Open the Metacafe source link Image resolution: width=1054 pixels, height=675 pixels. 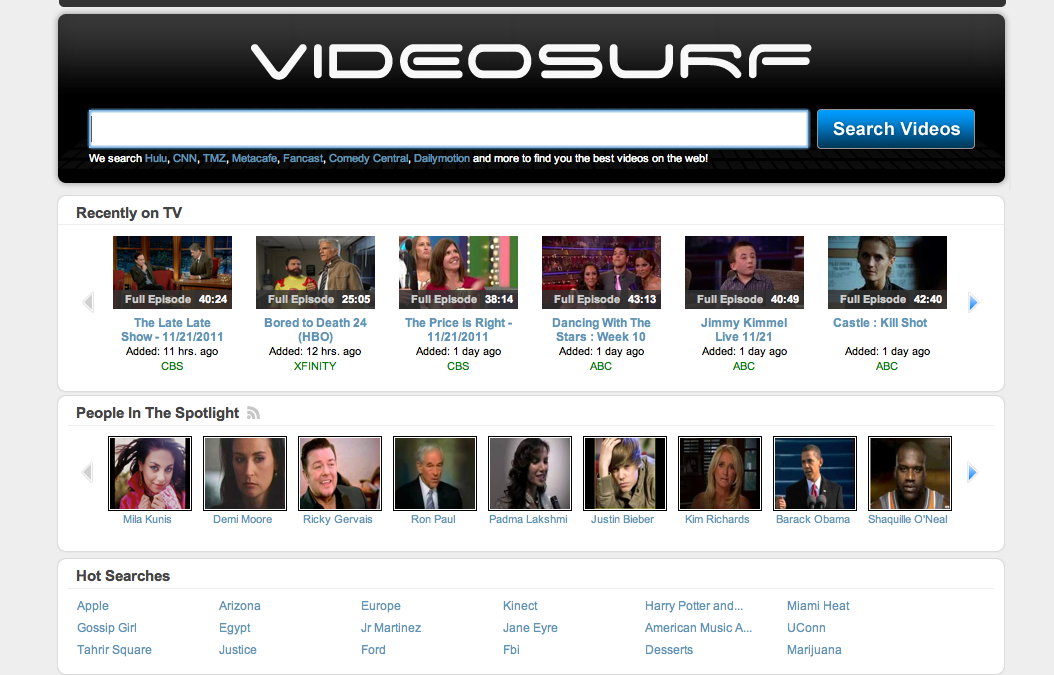click(x=254, y=159)
